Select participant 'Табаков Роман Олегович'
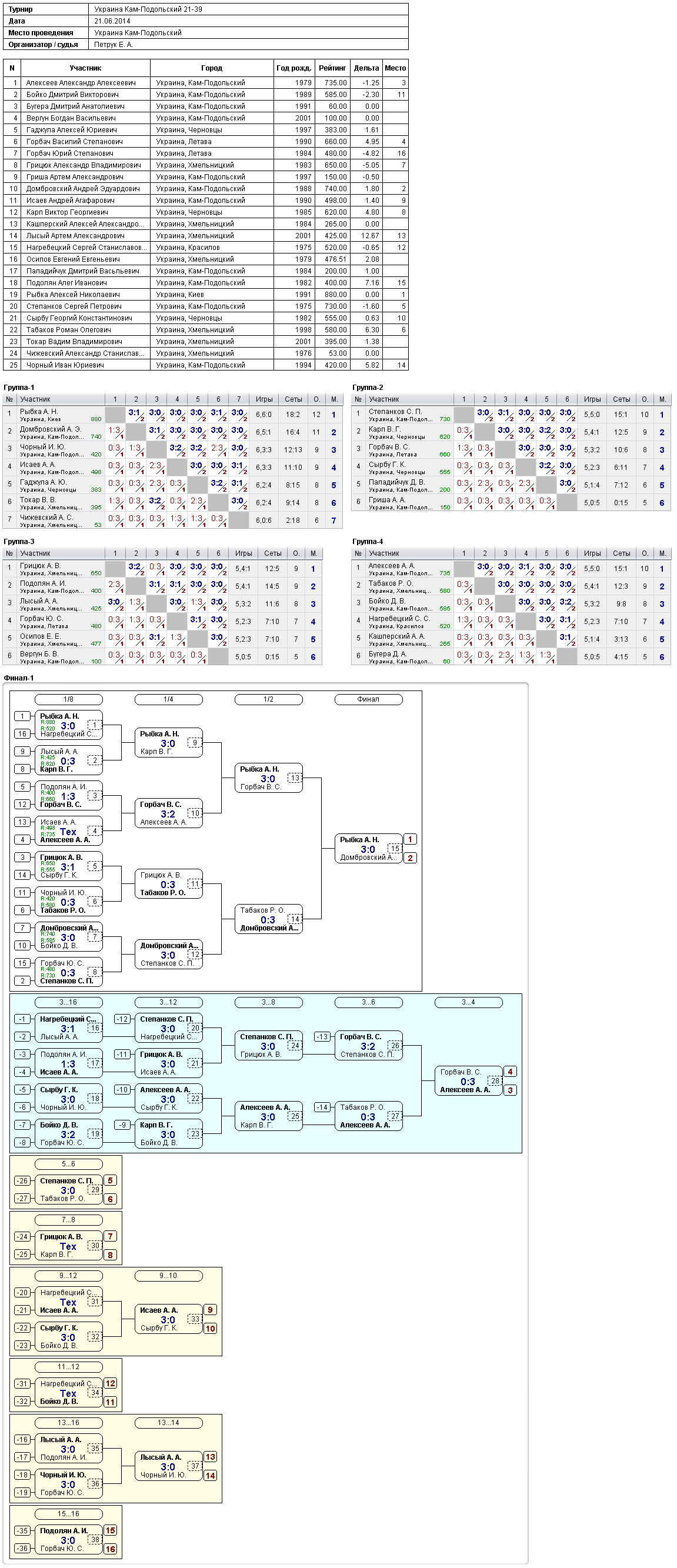Image resolution: width=677 pixels, height=1568 pixels. coord(68,330)
